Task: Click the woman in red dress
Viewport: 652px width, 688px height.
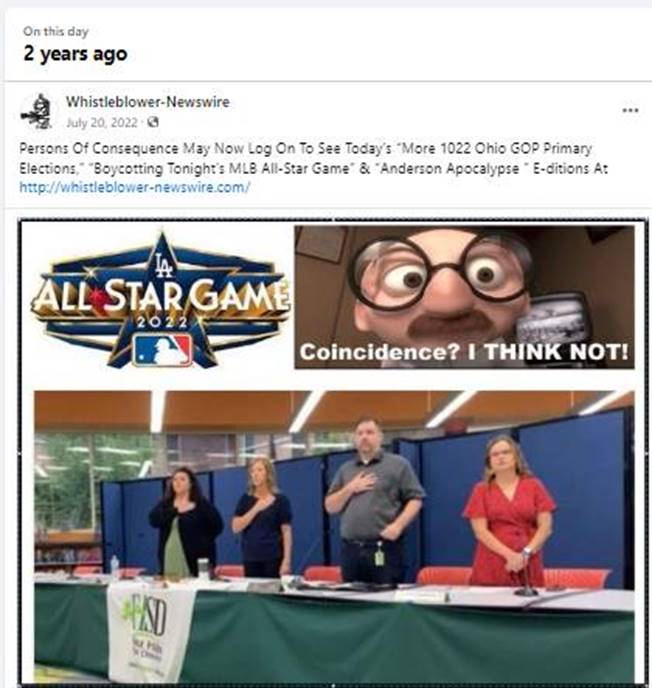Action: [x=509, y=511]
